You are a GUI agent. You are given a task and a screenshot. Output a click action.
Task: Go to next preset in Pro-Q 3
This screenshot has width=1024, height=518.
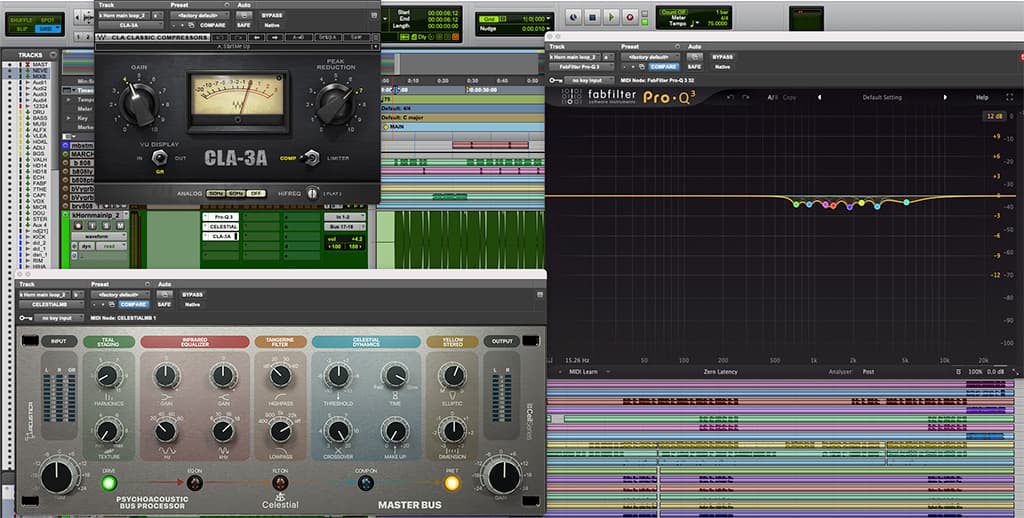944,97
